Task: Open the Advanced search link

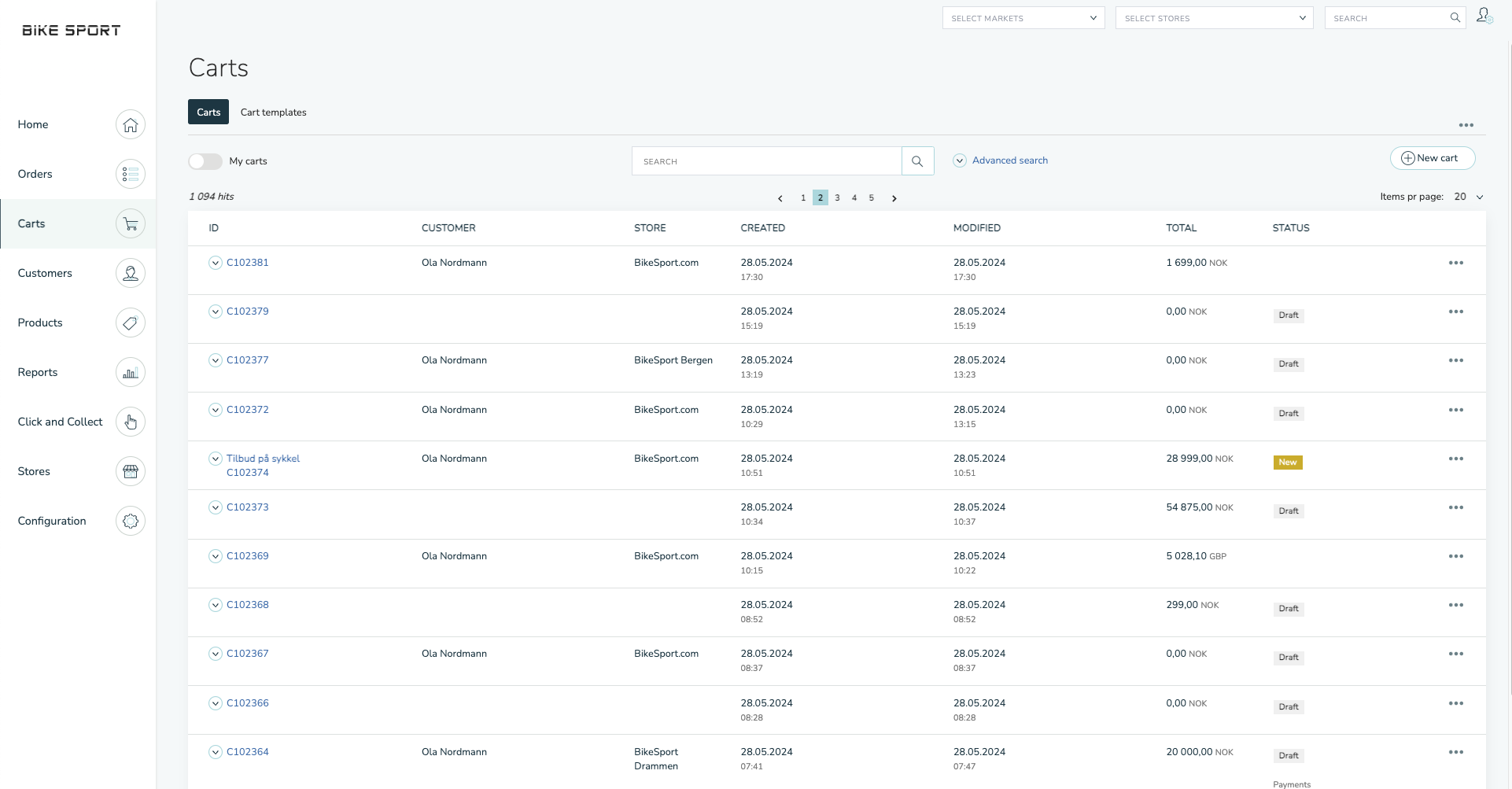Action: 1010,160
